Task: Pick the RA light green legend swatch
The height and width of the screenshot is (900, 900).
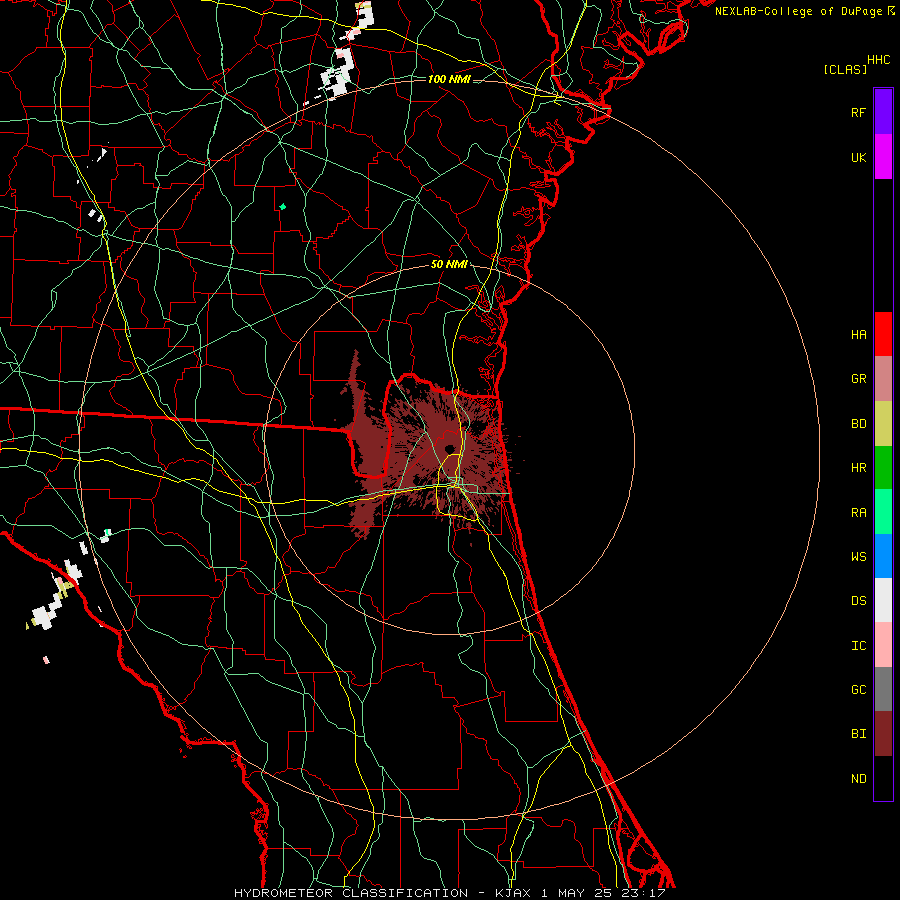Action: point(883,512)
